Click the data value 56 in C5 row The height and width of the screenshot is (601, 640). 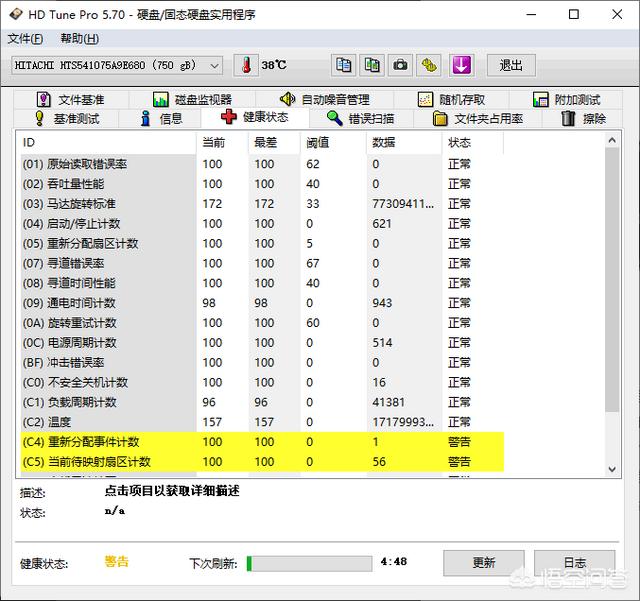pos(379,462)
